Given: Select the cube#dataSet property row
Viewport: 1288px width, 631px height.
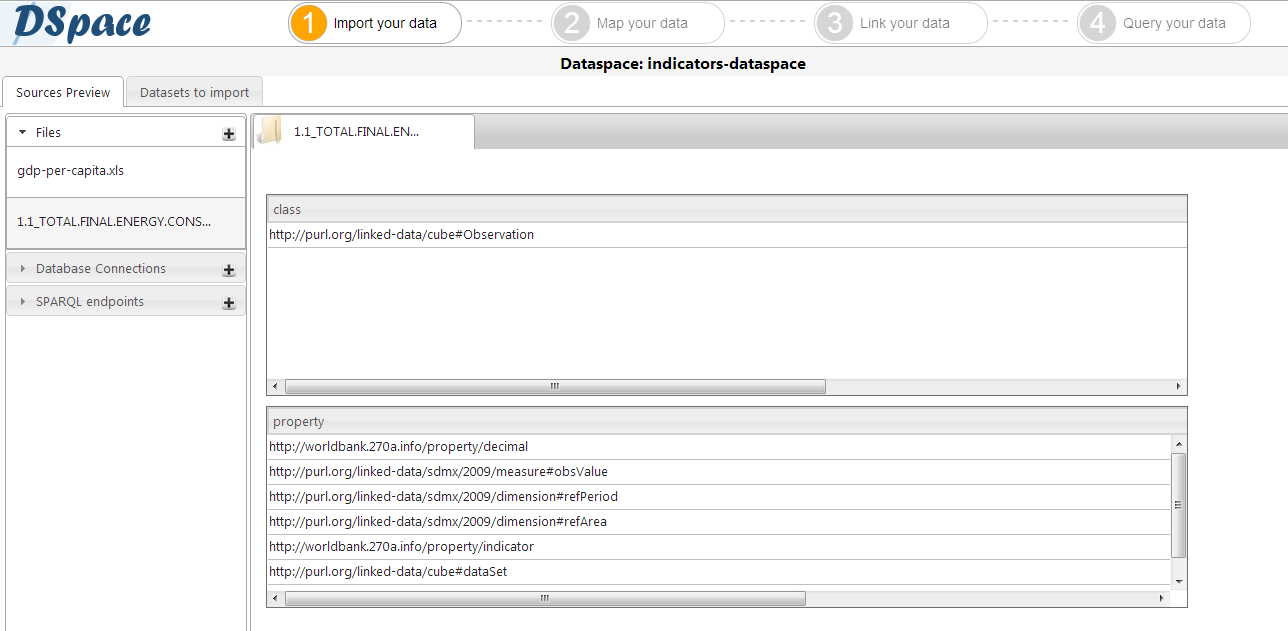Looking at the screenshot, I should (719, 572).
